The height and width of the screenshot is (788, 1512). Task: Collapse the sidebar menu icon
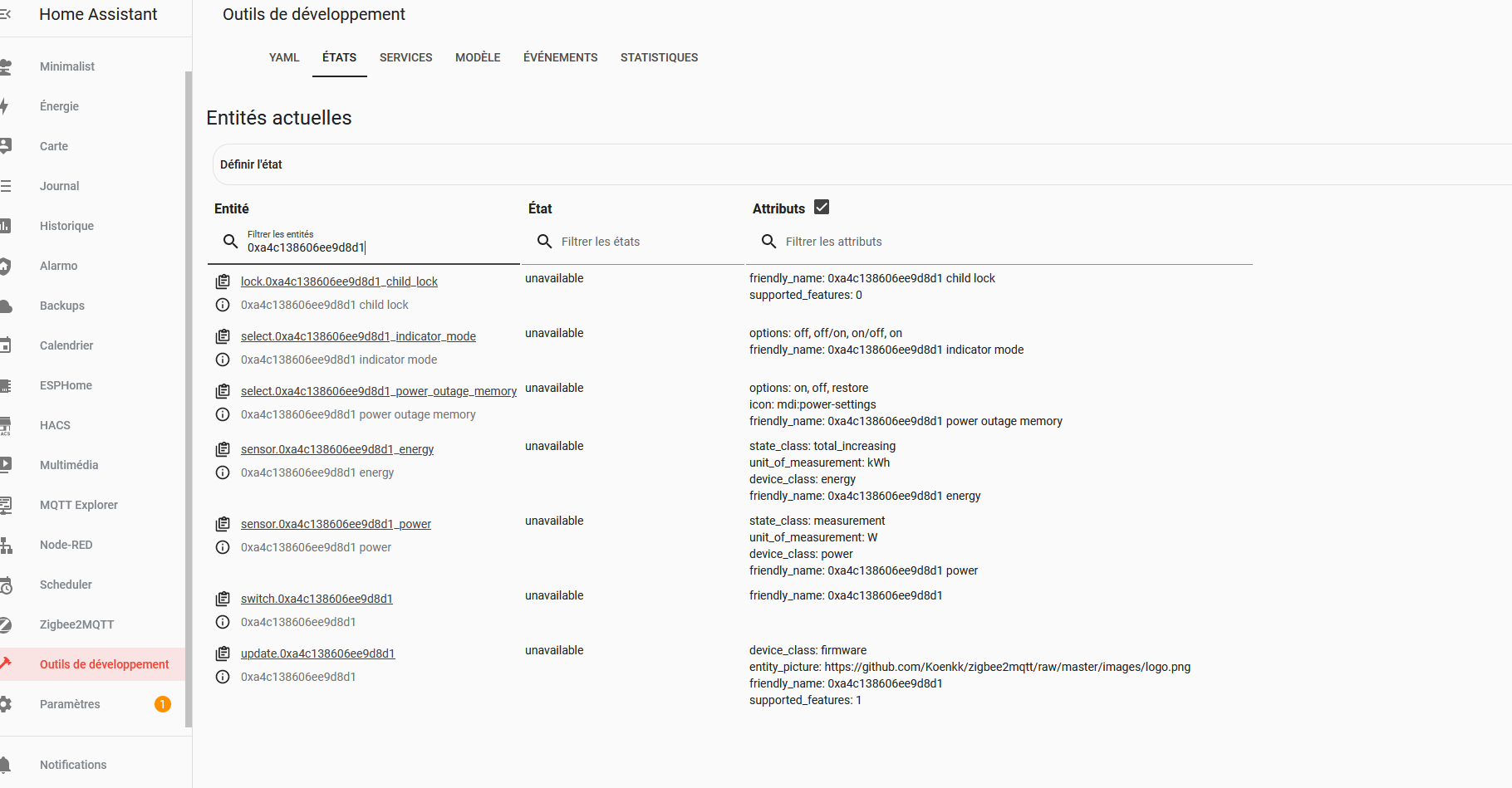click(5, 14)
